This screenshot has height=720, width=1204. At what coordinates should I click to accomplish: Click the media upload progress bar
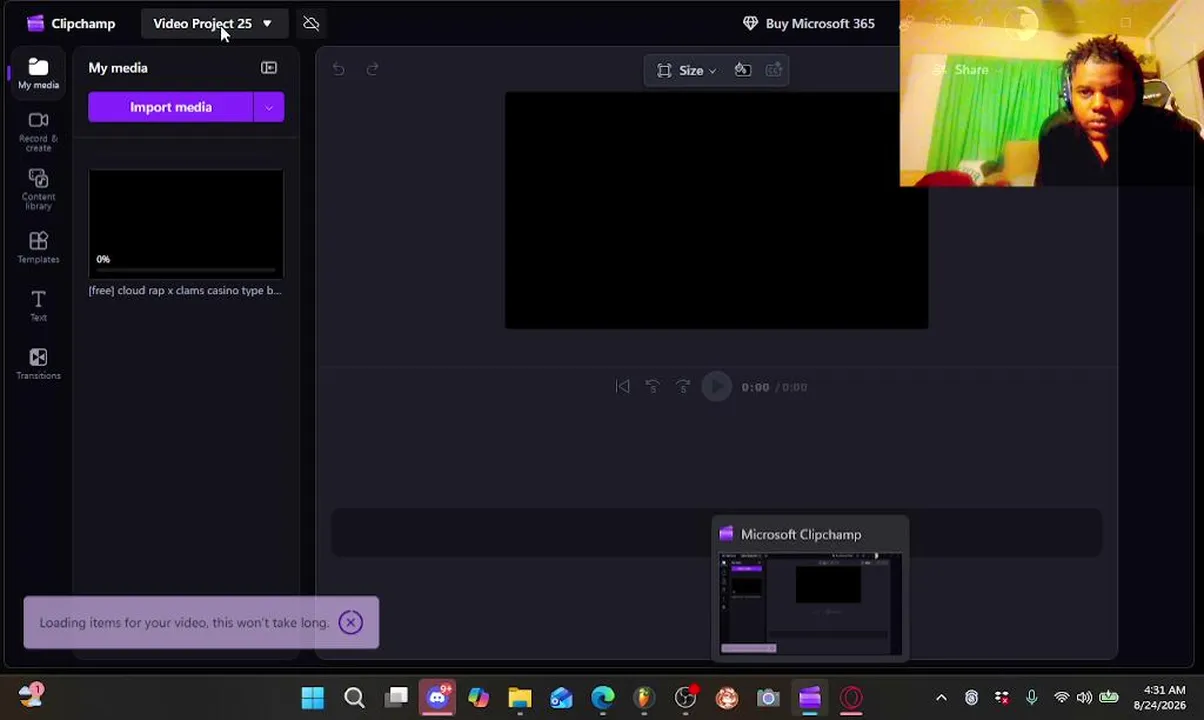pyautogui.click(x=186, y=270)
